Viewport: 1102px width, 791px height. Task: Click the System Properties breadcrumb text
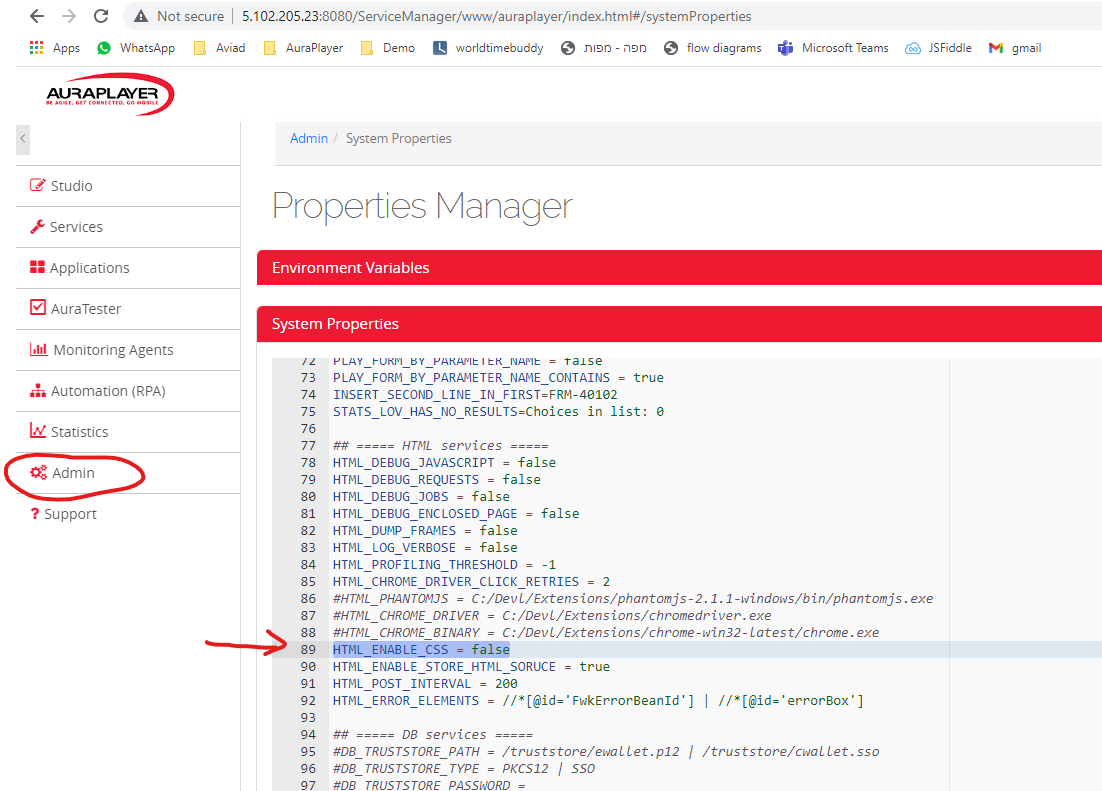398,139
